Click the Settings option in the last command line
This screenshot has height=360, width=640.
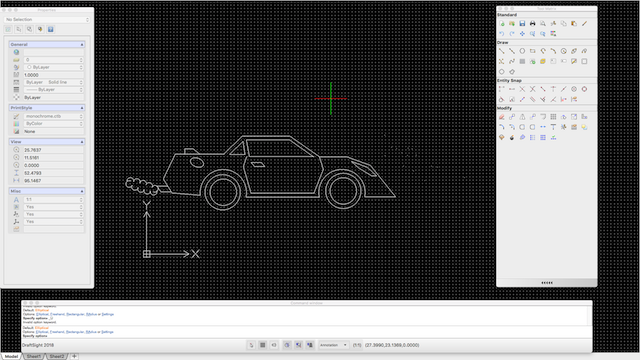(x=108, y=332)
